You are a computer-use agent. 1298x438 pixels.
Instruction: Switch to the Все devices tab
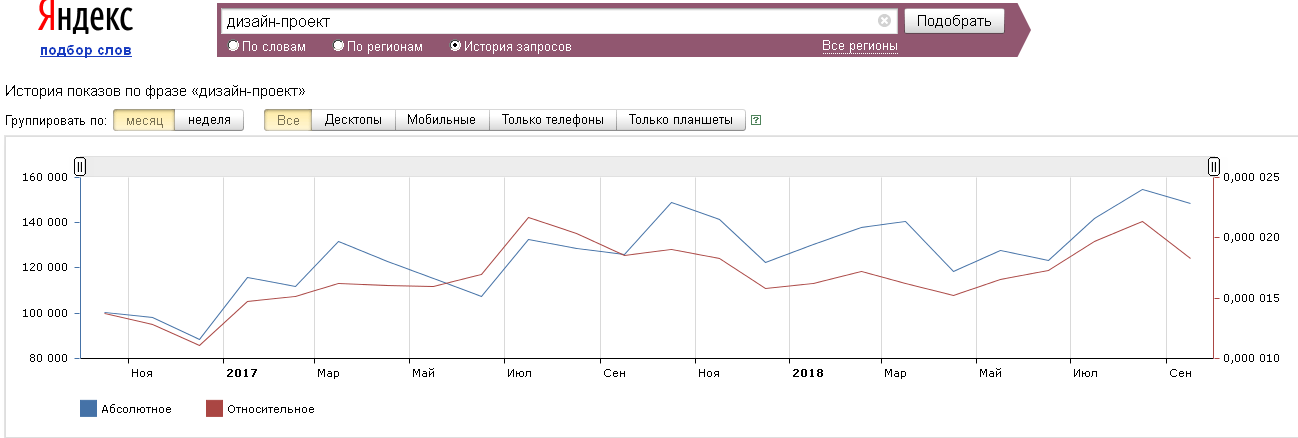point(288,120)
